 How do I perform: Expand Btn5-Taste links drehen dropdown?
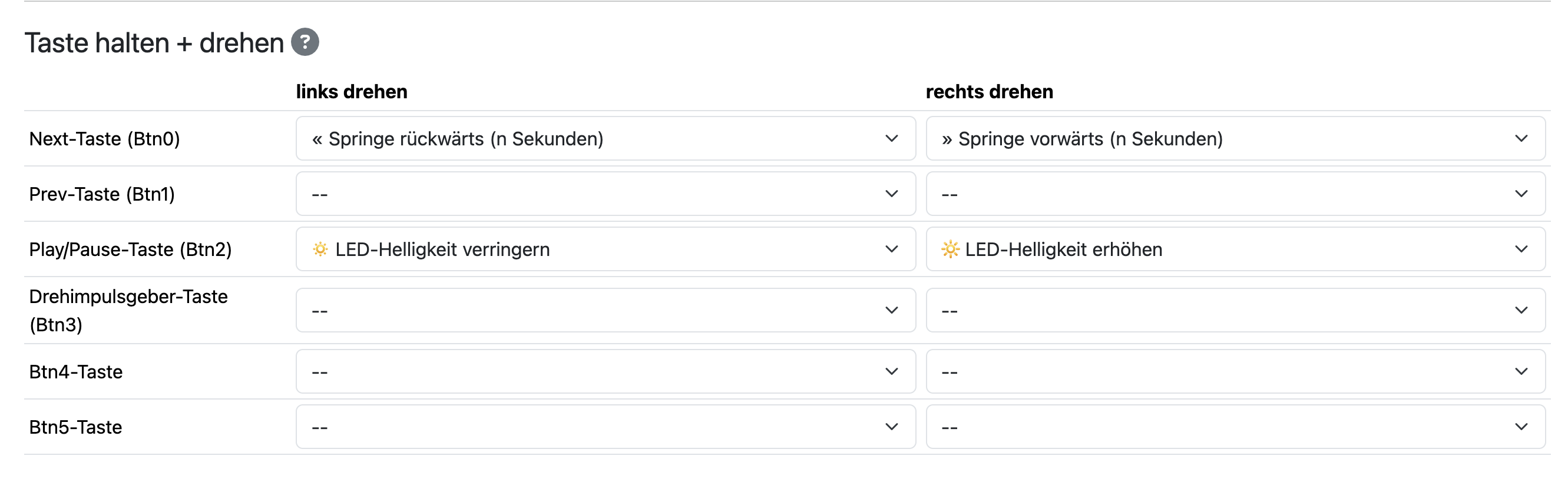point(606,427)
